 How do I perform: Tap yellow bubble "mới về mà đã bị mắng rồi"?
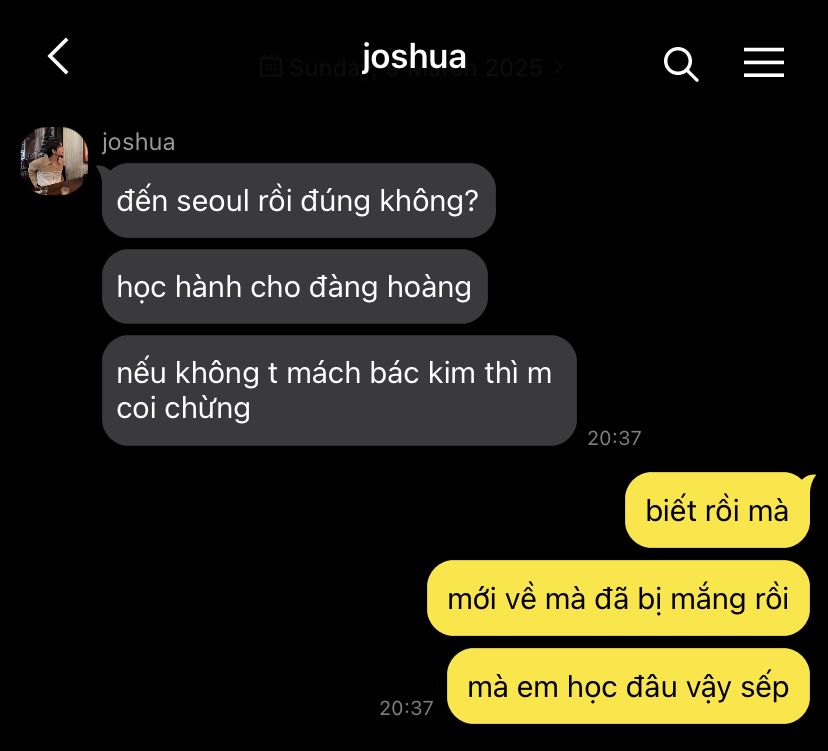[618, 598]
